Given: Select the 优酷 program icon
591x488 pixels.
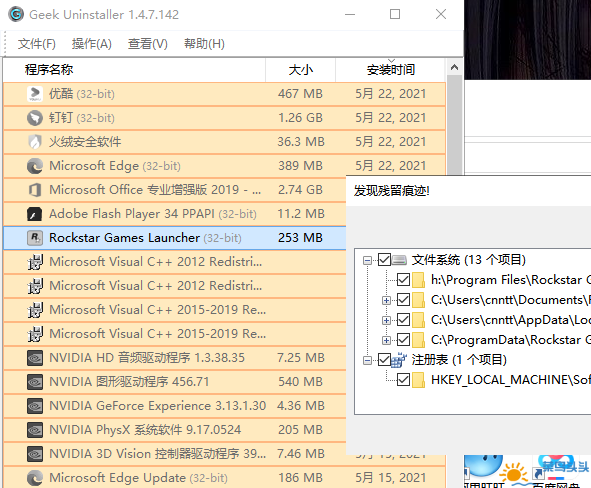Looking at the screenshot, I should coord(35,94).
